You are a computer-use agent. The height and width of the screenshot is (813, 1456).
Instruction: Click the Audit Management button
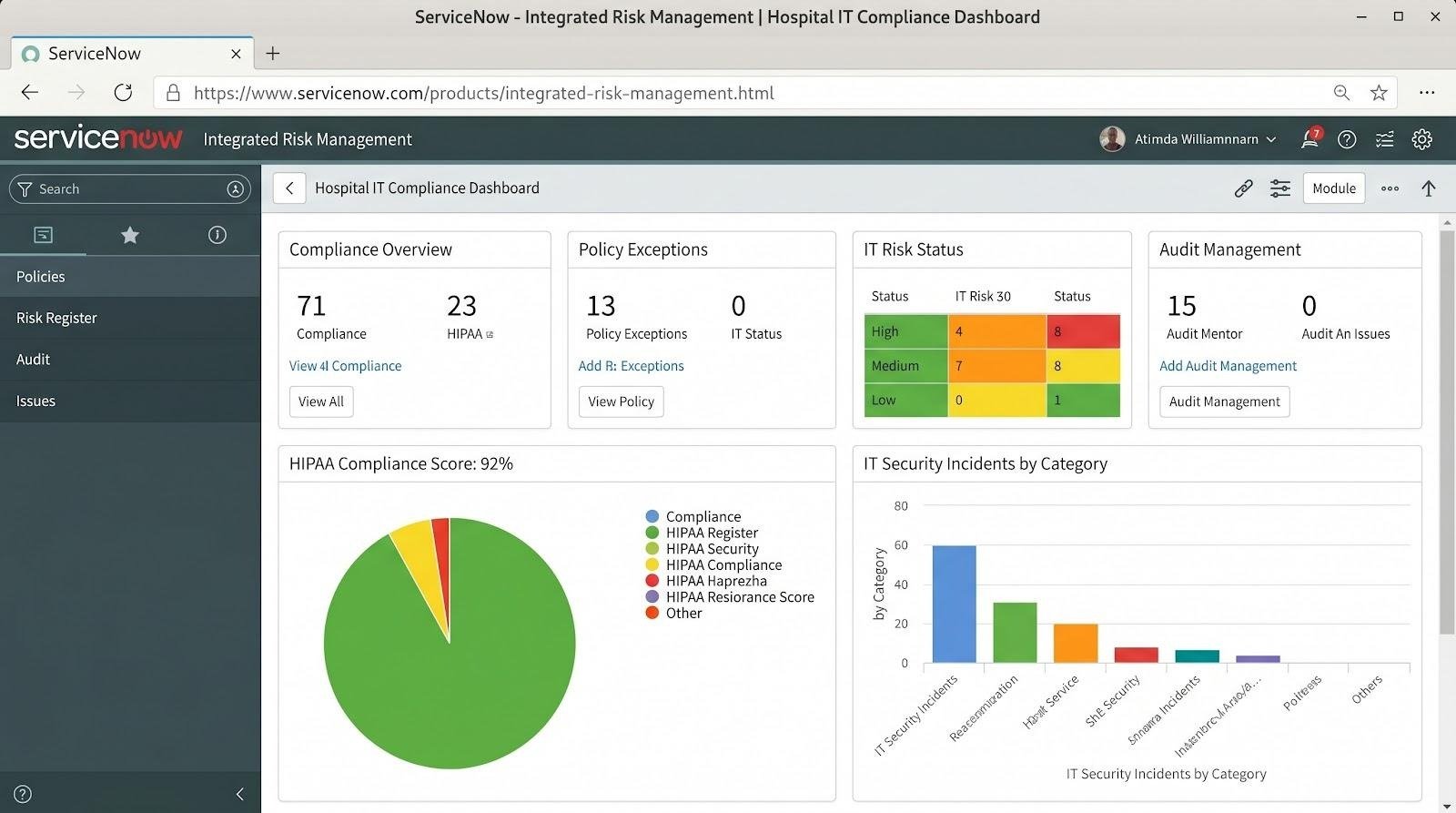pos(1224,401)
